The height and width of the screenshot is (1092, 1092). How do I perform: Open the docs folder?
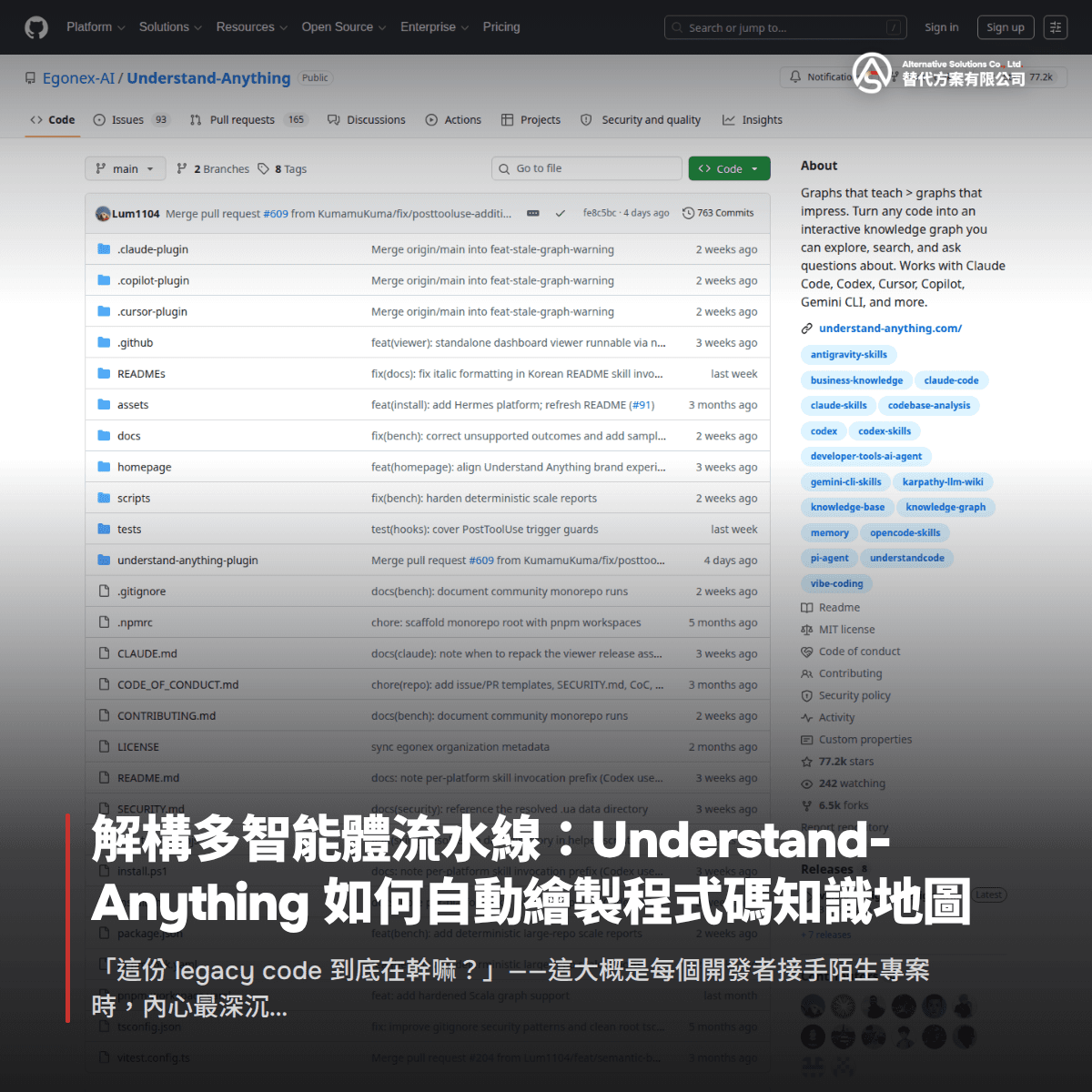(128, 436)
